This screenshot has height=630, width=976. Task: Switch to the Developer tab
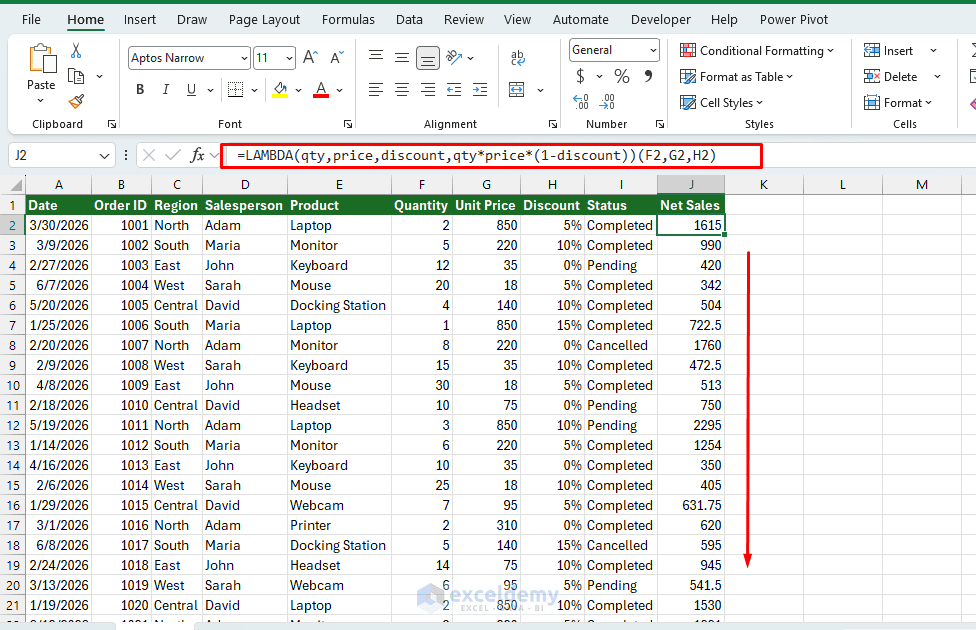click(x=660, y=19)
